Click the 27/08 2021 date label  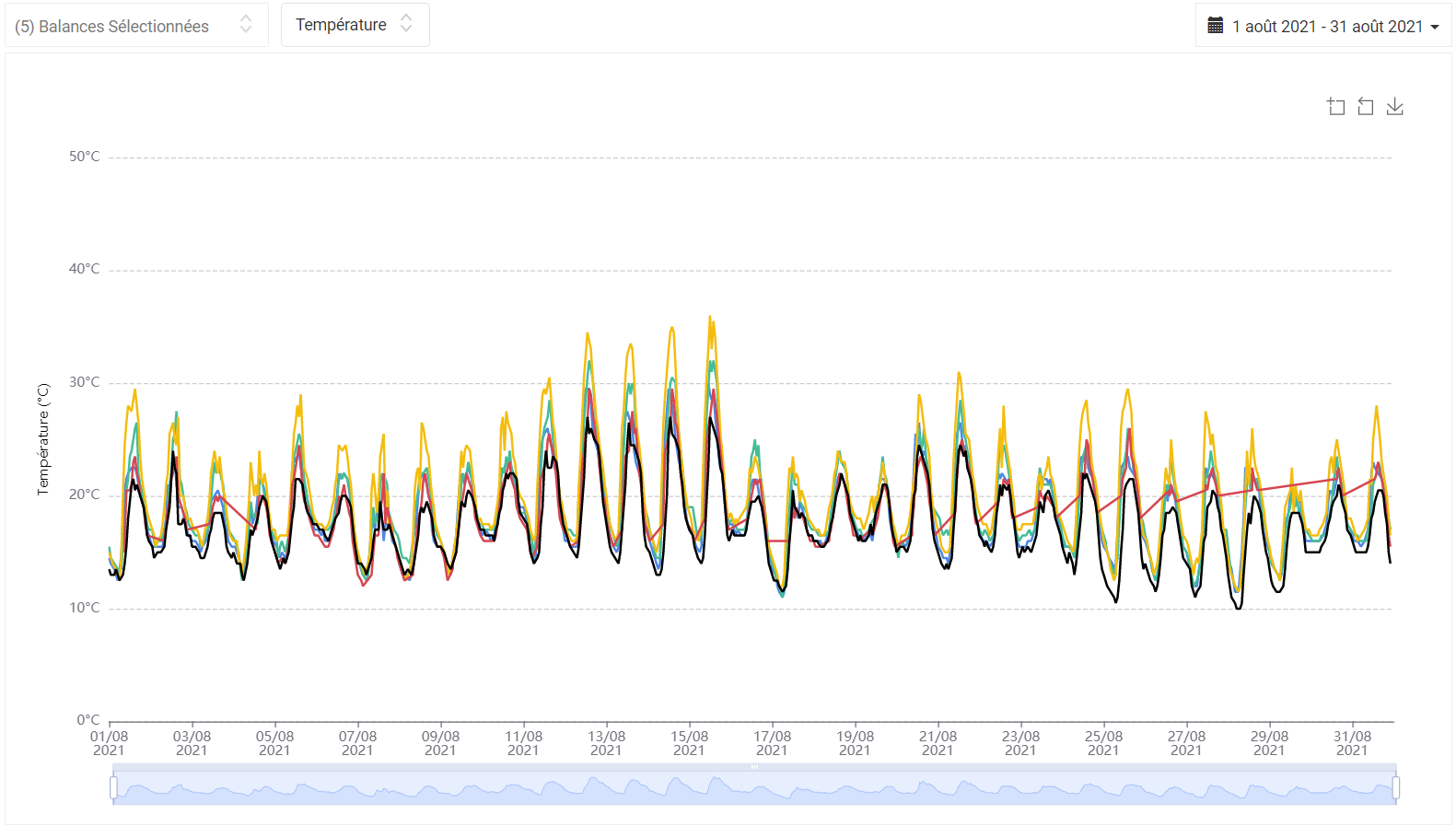1186,743
